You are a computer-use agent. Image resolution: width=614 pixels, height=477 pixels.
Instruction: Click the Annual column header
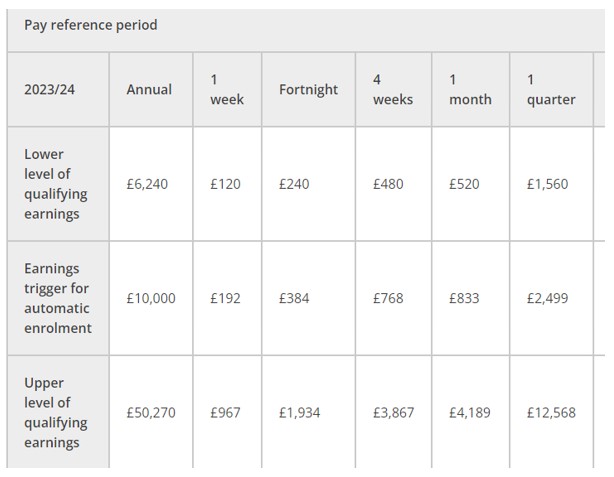tap(149, 89)
